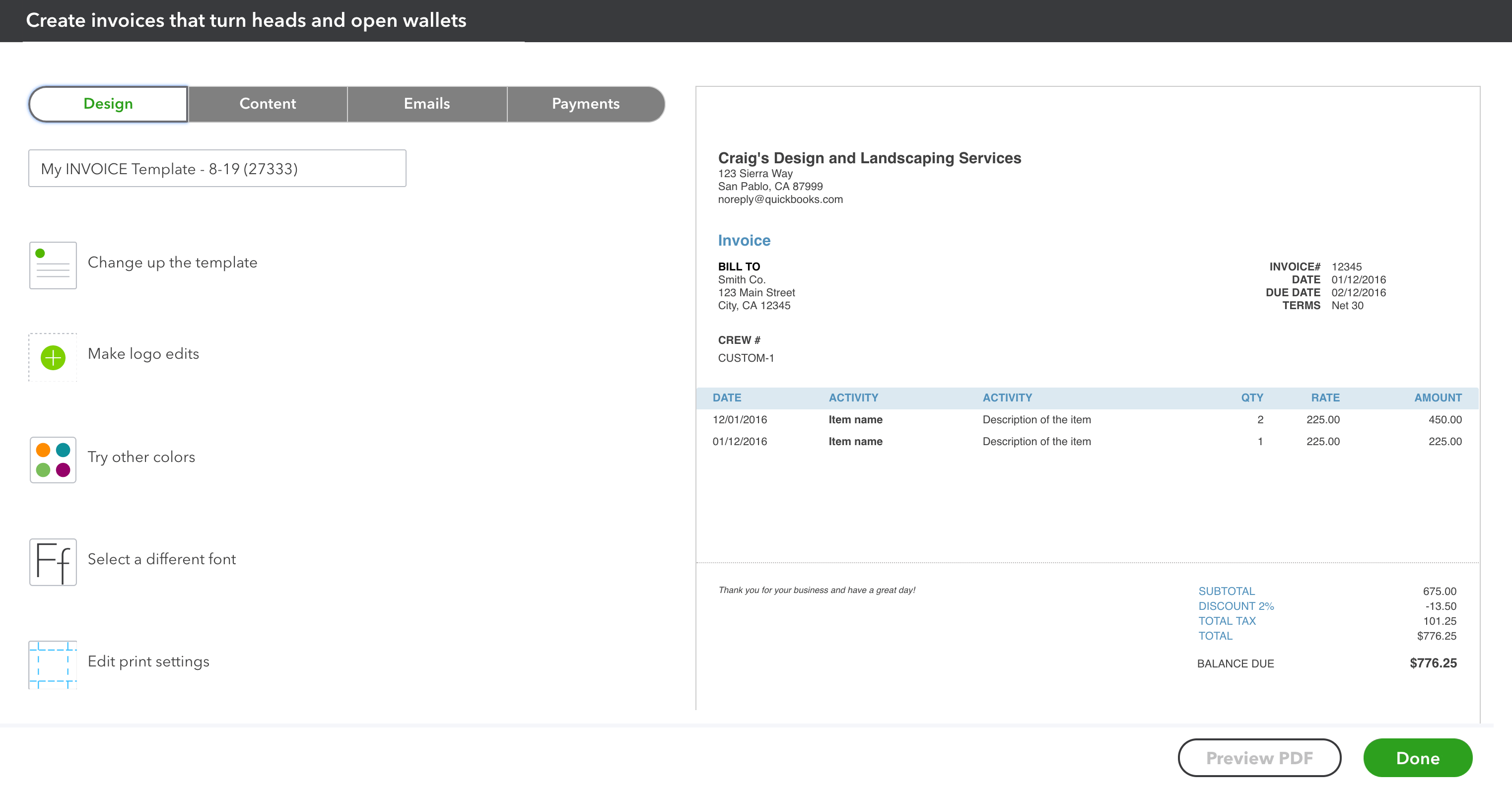Image resolution: width=1512 pixels, height=790 pixels.
Task: Expand Change up the template option
Action: pyautogui.click(x=173, y=263)
